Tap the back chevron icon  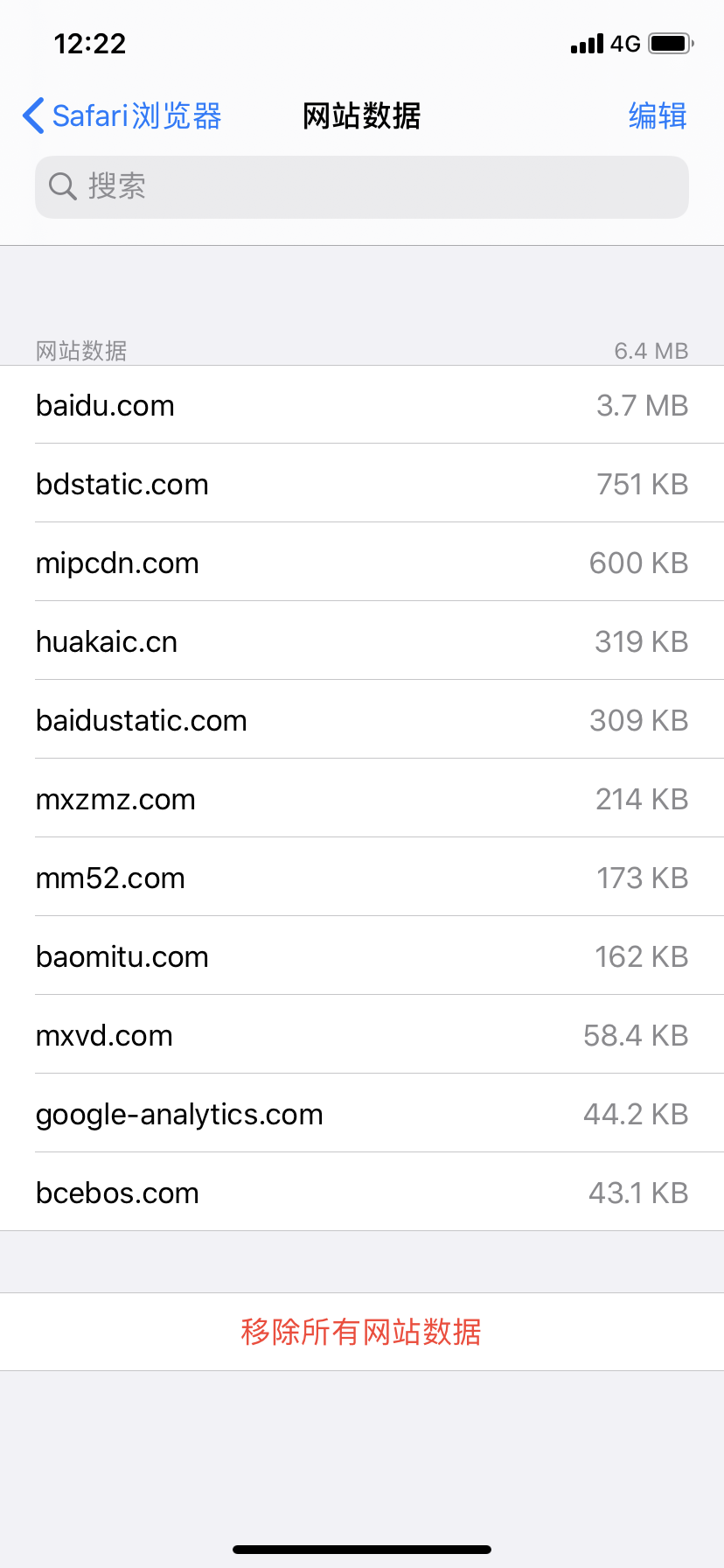[33, 115]
